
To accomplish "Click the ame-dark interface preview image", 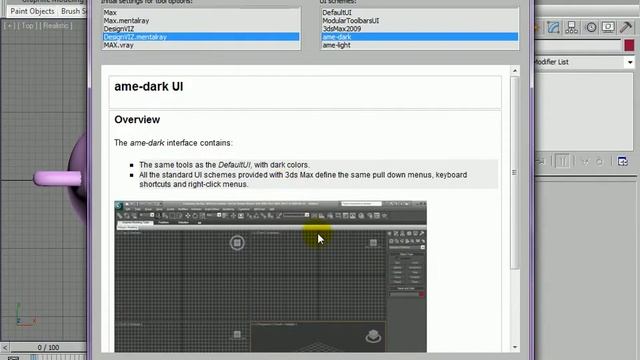I will click(x=270, y=276).
